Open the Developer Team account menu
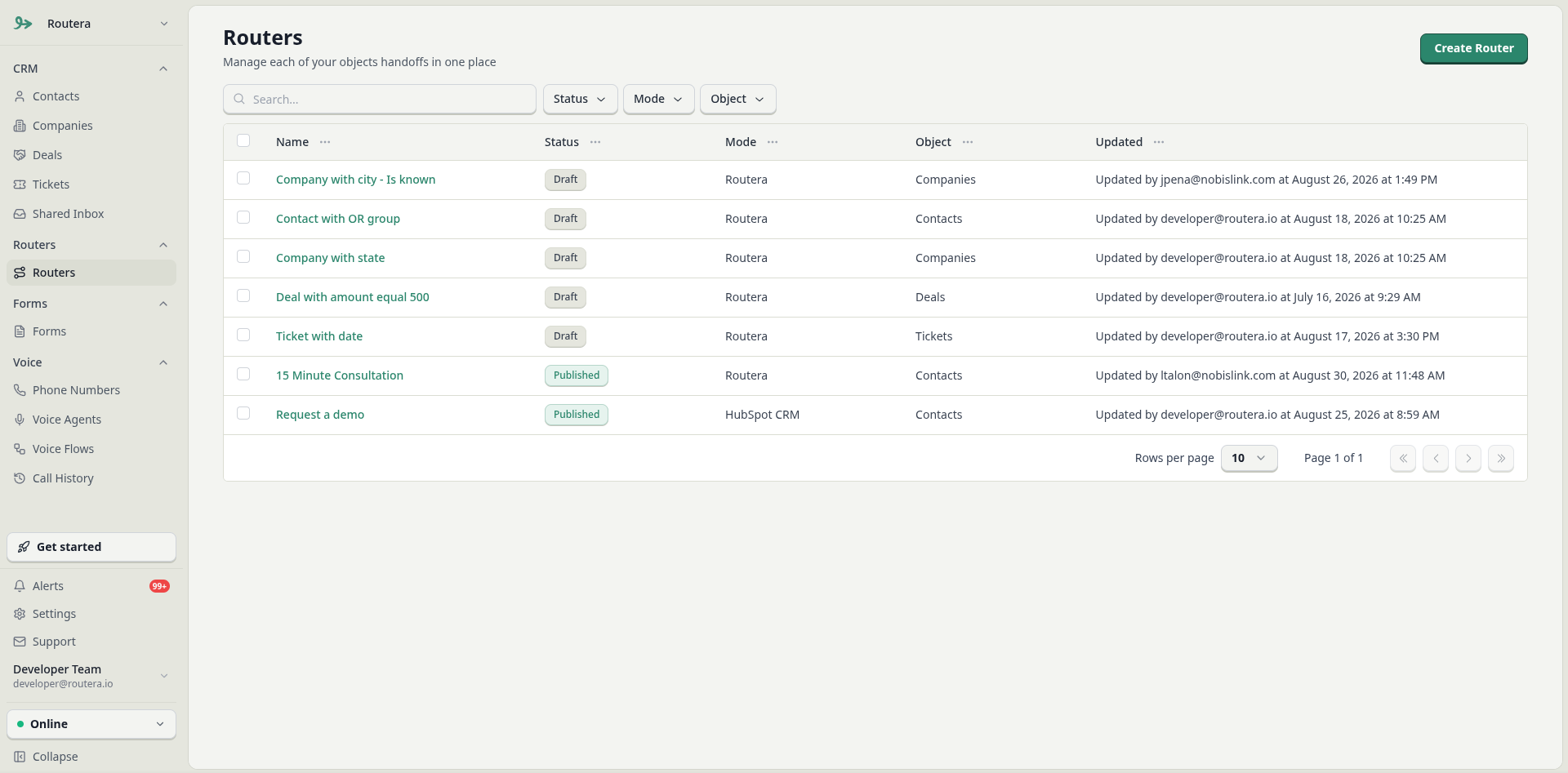The image size is (1568, 773). point(91,676)
